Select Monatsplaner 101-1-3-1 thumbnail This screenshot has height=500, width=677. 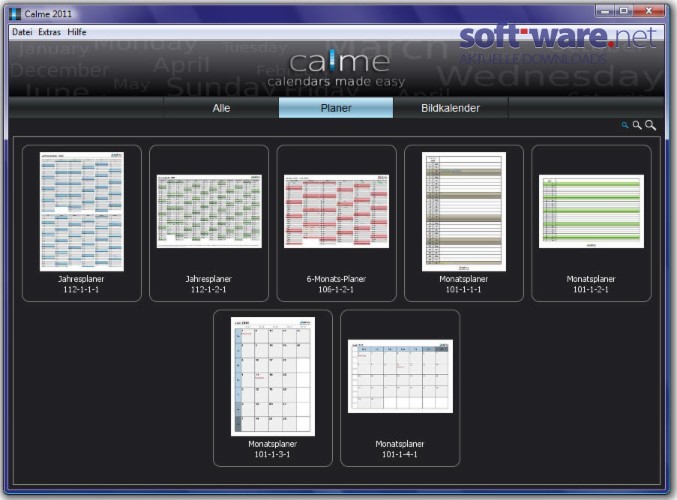click(x=273, y=377)
